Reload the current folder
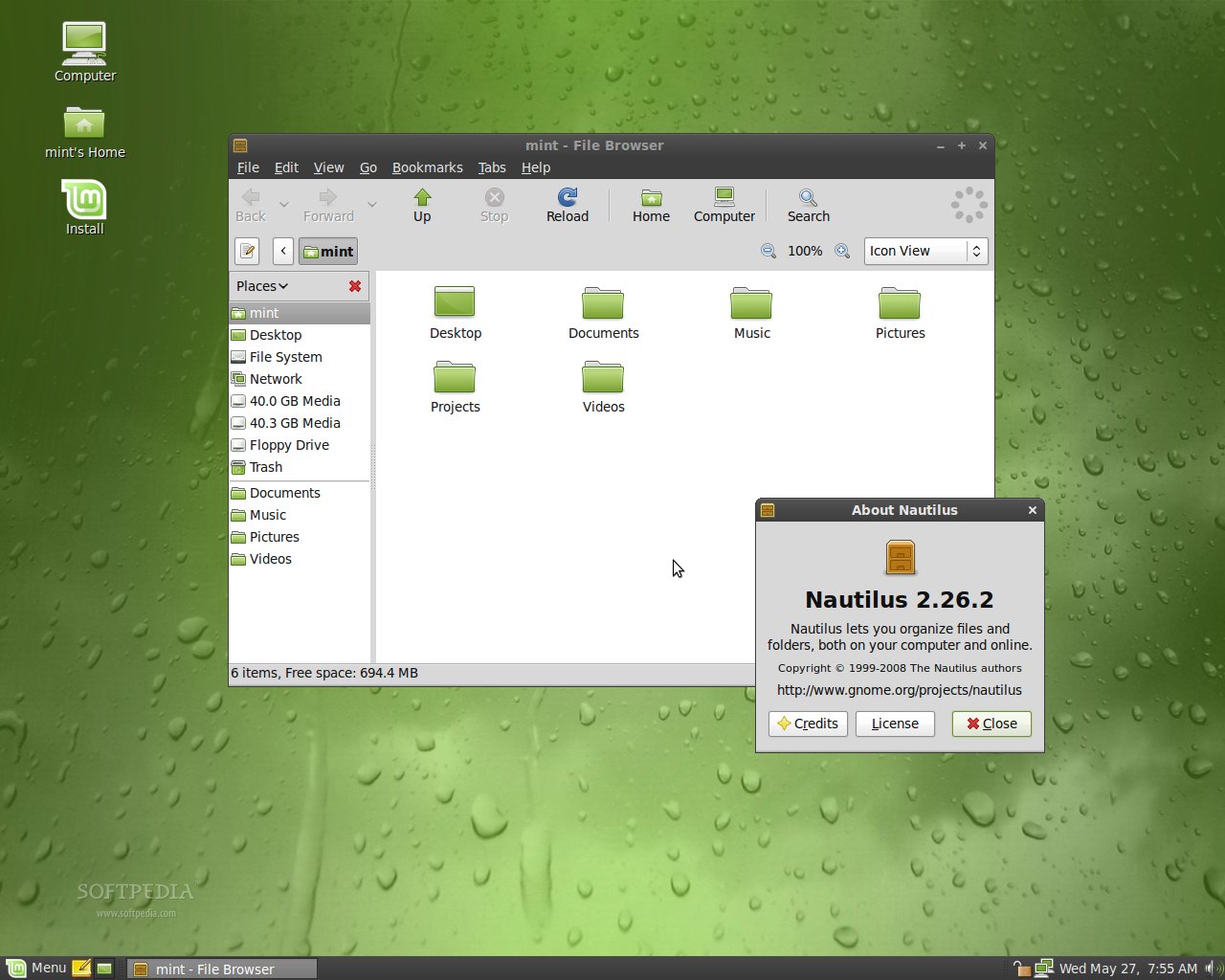The image size is (1225, 980). coord(568,205)
